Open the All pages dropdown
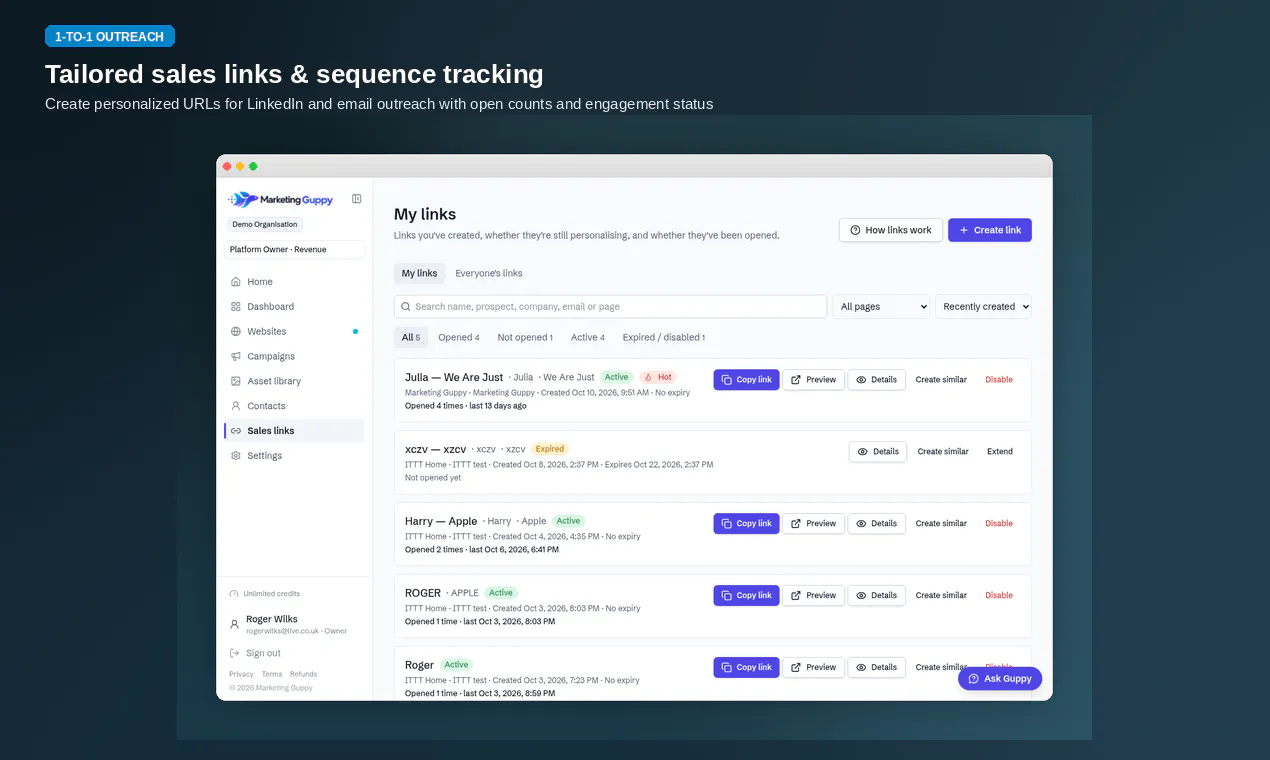This screenshot has height=760, width=1270. pos(882,307)
